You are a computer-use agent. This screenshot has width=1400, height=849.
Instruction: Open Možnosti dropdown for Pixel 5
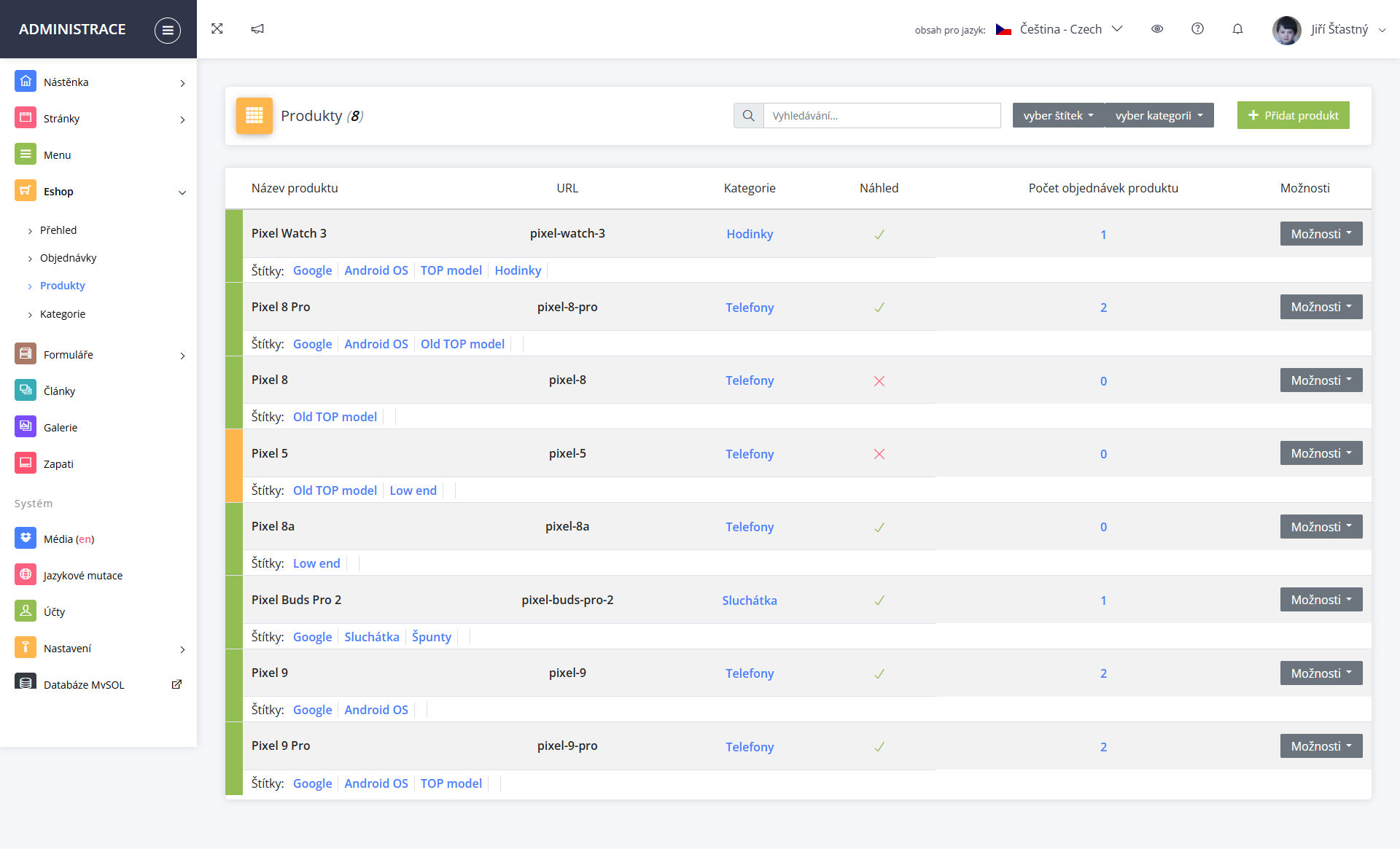tap(1321, 453)
